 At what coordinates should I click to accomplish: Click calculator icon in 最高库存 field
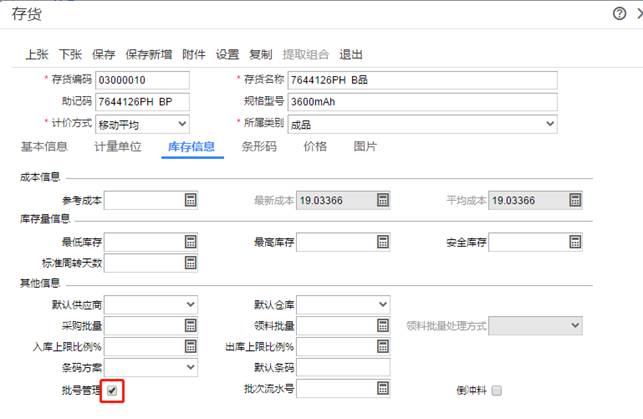tap(382, 242)
